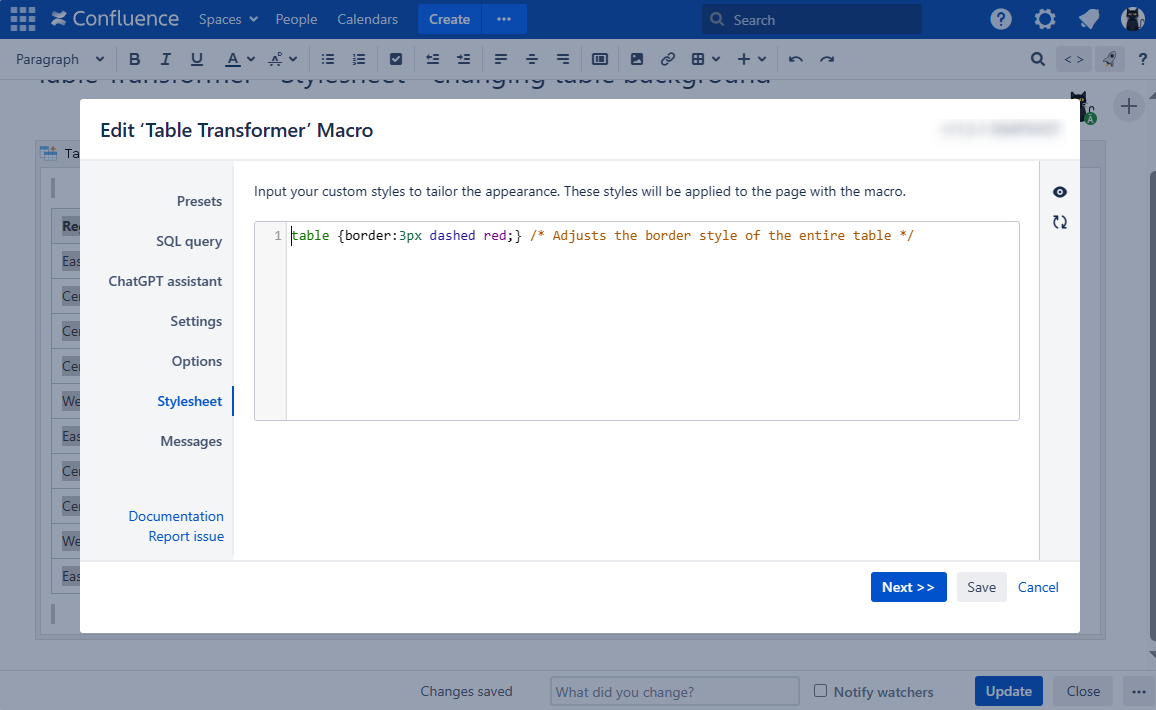Go to Confluence home logo
The image size is (1156, 710).
[115, 19]
